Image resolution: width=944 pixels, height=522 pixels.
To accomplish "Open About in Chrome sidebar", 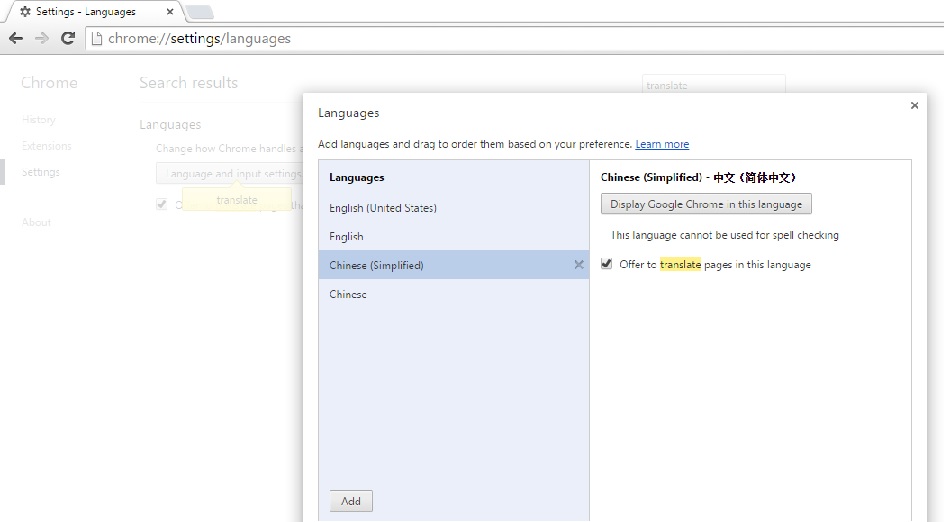I will [36, 222].
